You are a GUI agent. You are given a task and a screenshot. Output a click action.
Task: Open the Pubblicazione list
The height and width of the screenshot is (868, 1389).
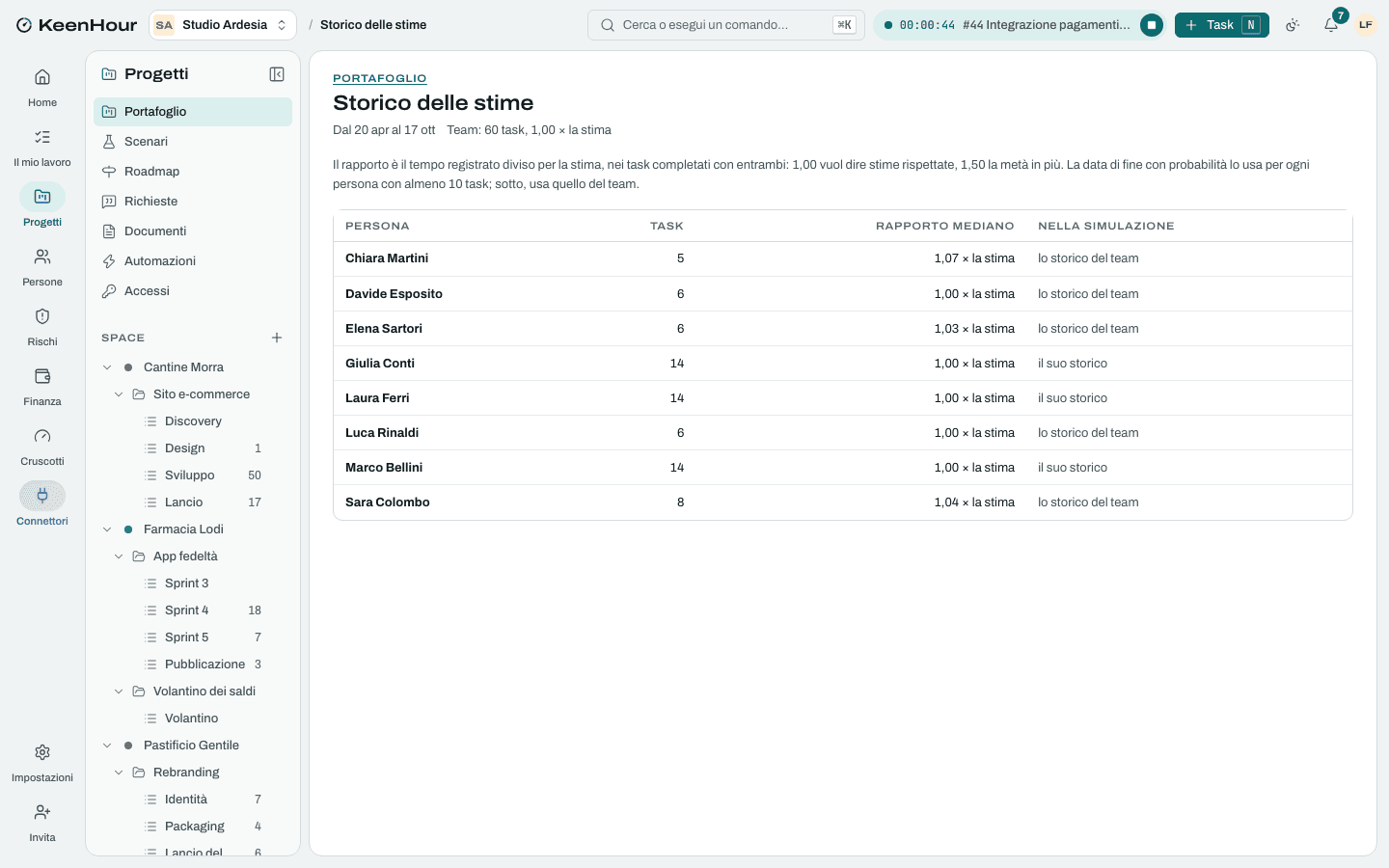click(x=203, y=665)
